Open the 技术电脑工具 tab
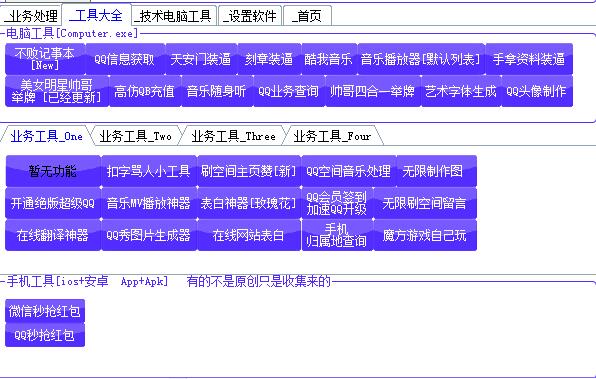 pyautogui.click(x=174, y=16)
